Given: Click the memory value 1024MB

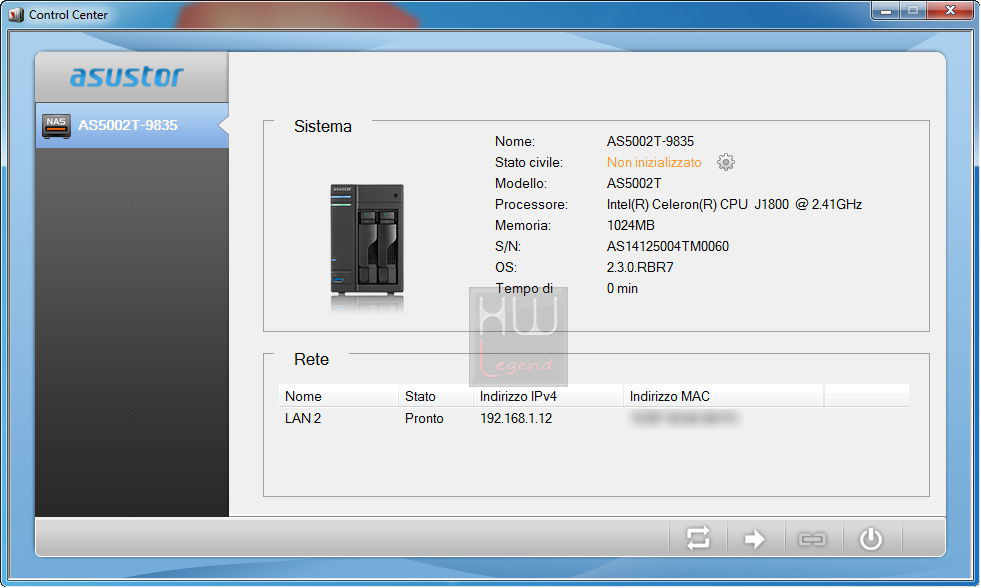Looking at the screenshot, I should (631, 225).
